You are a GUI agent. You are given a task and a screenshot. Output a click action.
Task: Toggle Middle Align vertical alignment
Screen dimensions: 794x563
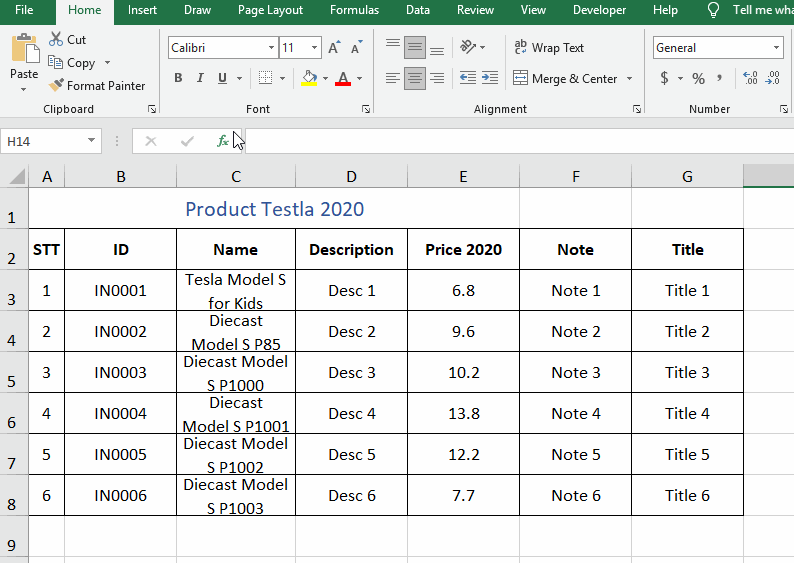point(415,48)
